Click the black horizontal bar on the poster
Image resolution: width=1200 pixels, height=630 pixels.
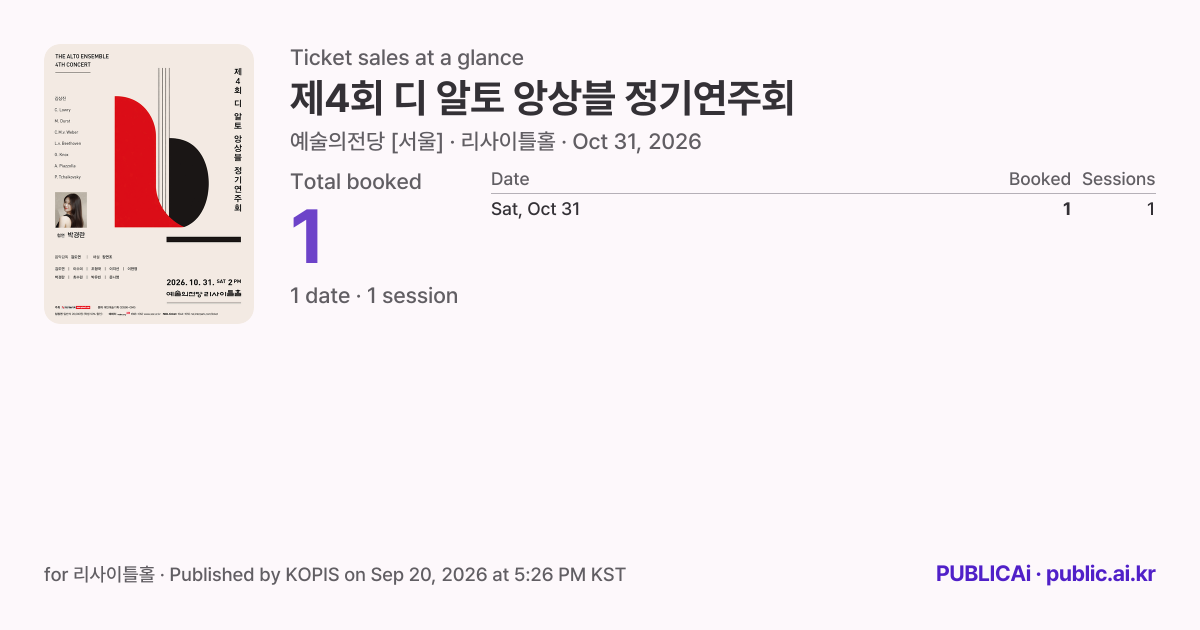[x=204, y=239]
